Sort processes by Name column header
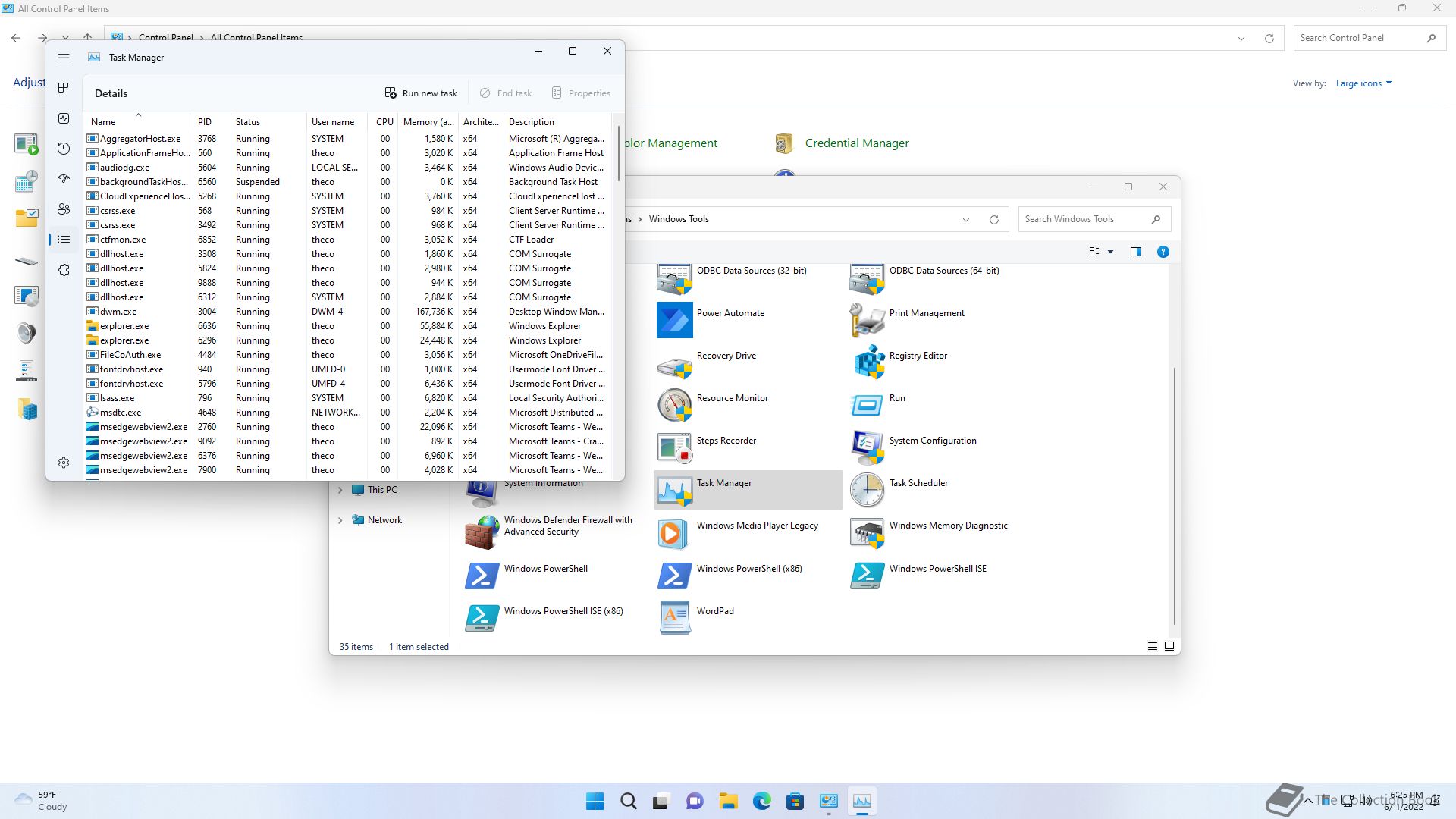 (x=137, y=121)
